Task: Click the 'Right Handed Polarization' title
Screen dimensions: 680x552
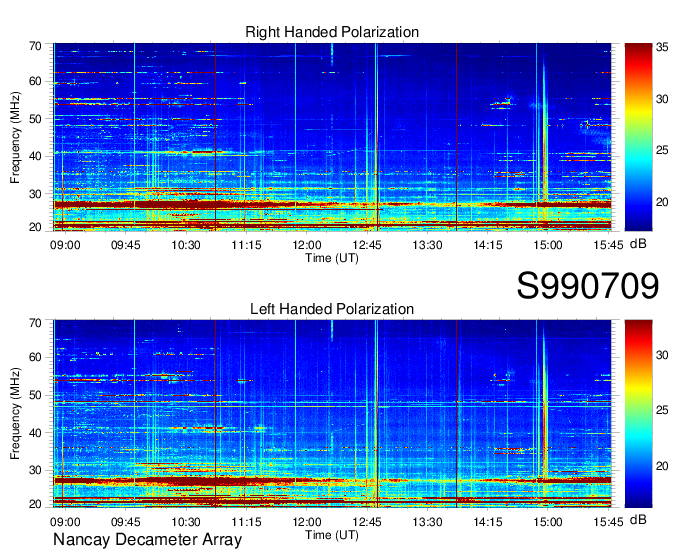Action: point(332,32)
